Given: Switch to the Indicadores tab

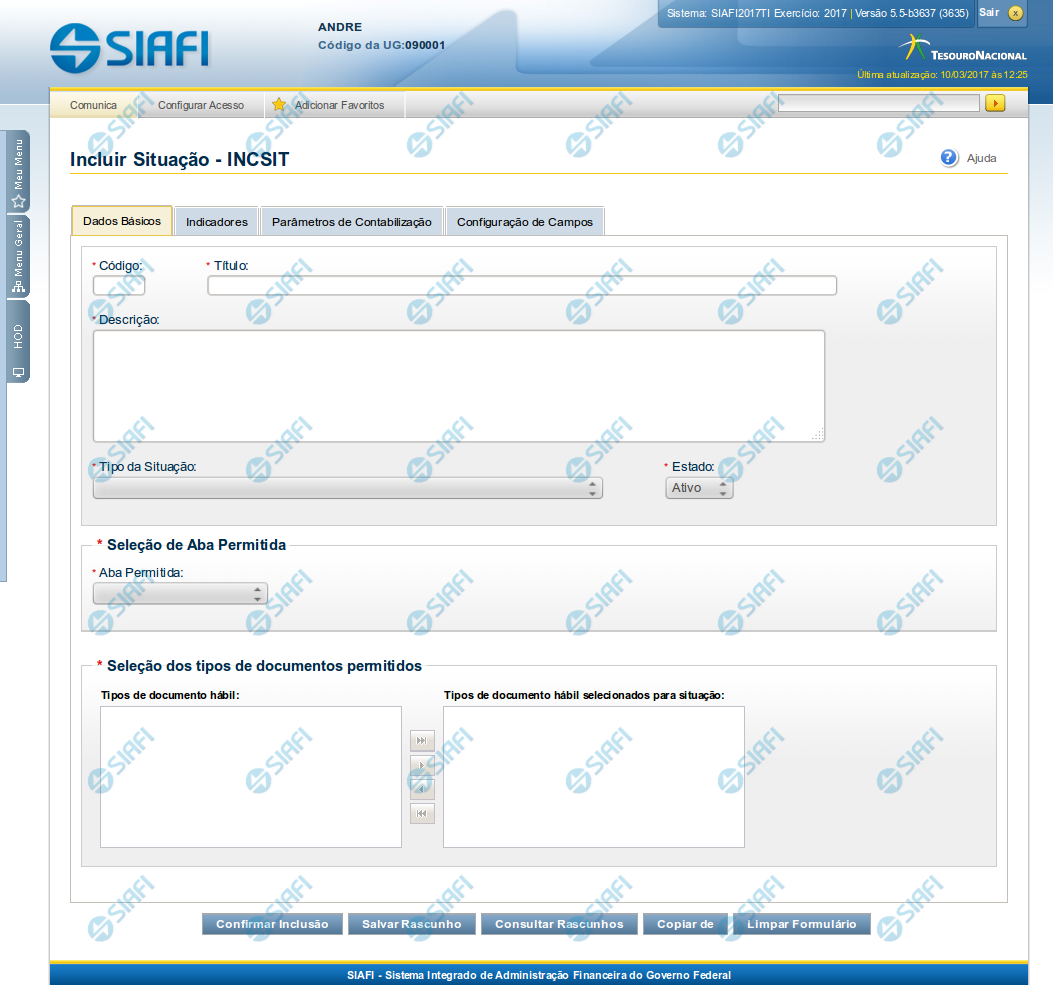Looking at the screenshot, I should coord(217,222).
